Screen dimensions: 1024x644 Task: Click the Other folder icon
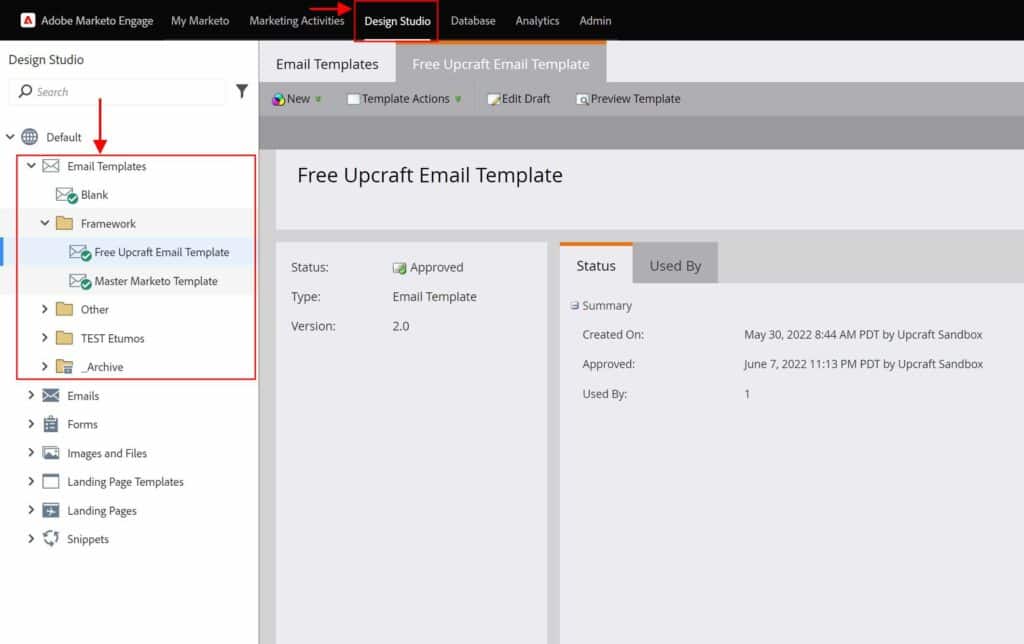point(64,309)
